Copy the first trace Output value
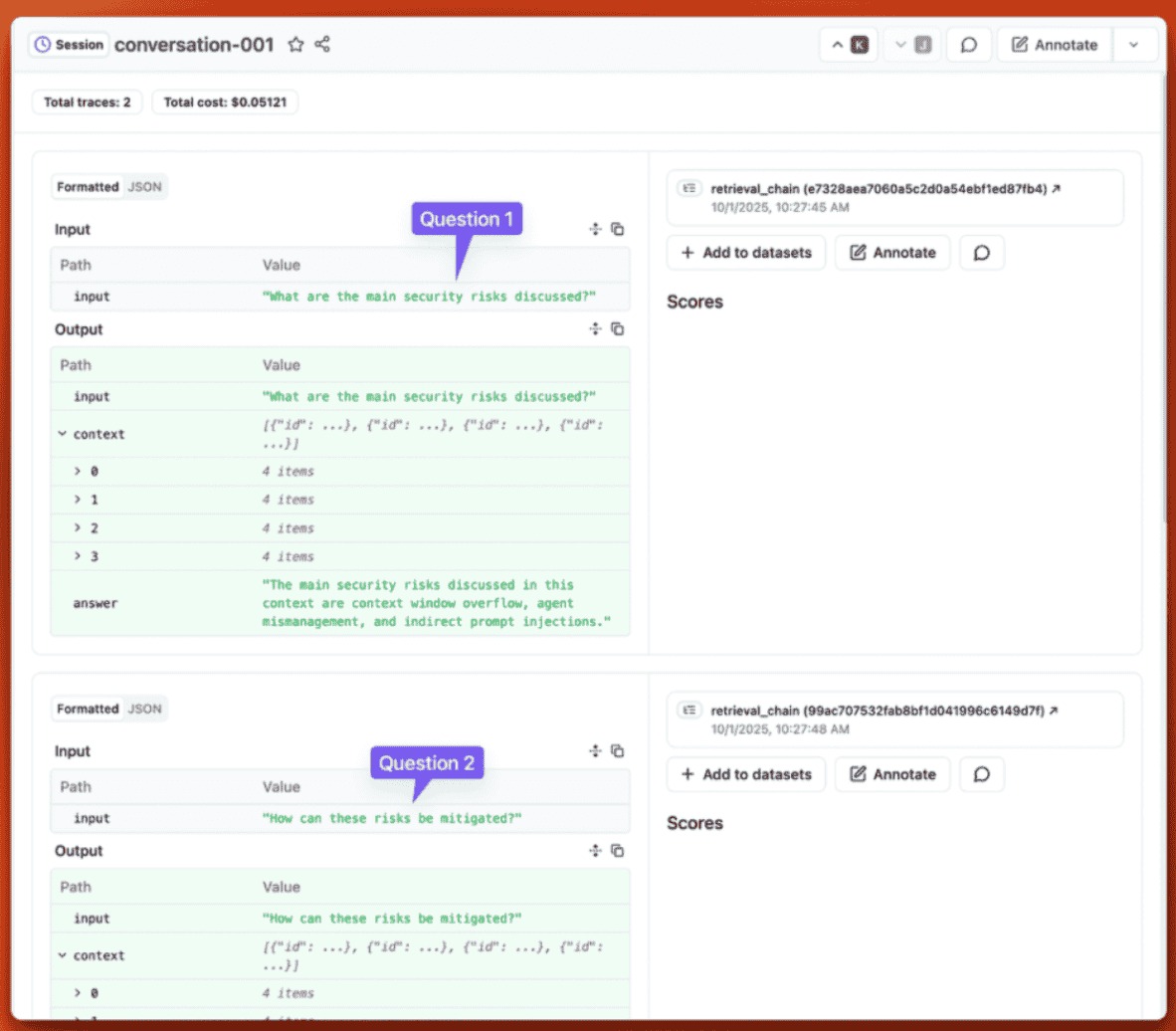1176x1031 pixels. click(618, 329)
